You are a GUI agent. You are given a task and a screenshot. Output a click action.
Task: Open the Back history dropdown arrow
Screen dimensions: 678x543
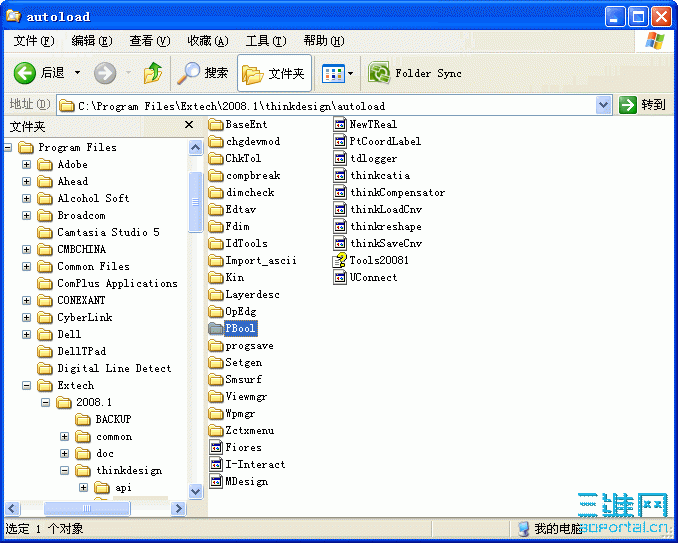tap(77, 73)
